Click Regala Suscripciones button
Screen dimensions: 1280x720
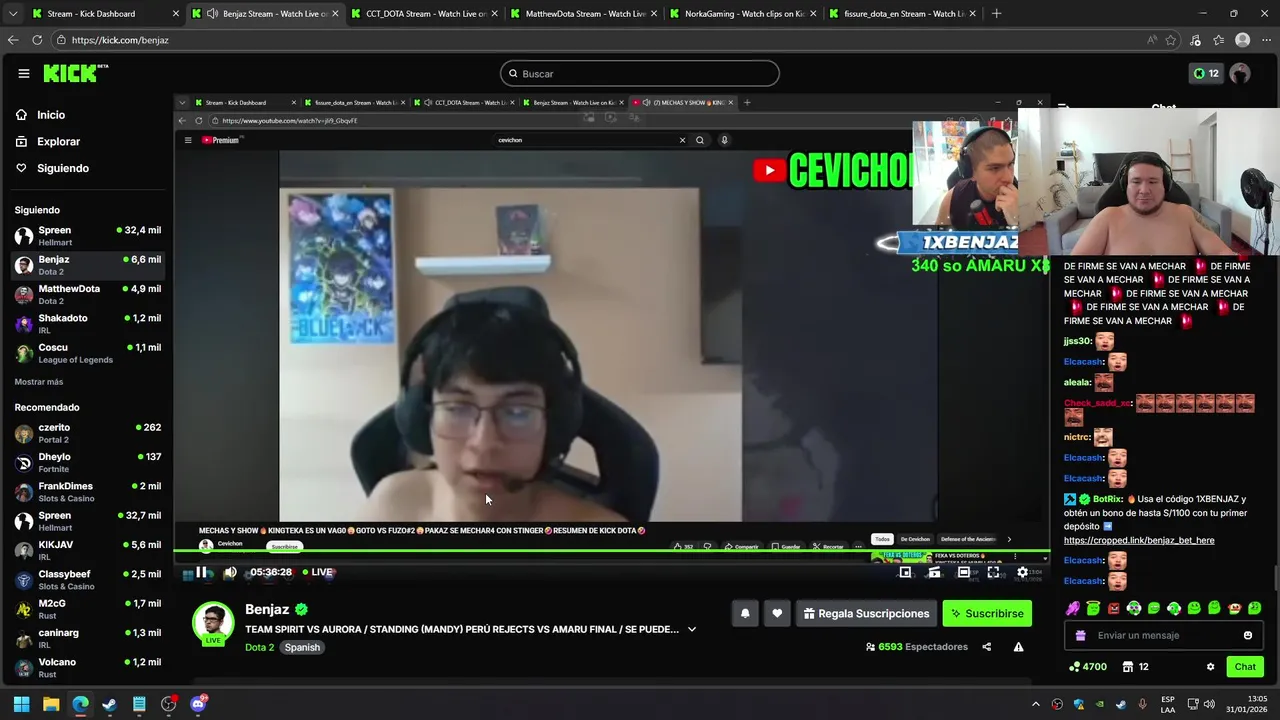pyautogui.click(x=866, y=613)
